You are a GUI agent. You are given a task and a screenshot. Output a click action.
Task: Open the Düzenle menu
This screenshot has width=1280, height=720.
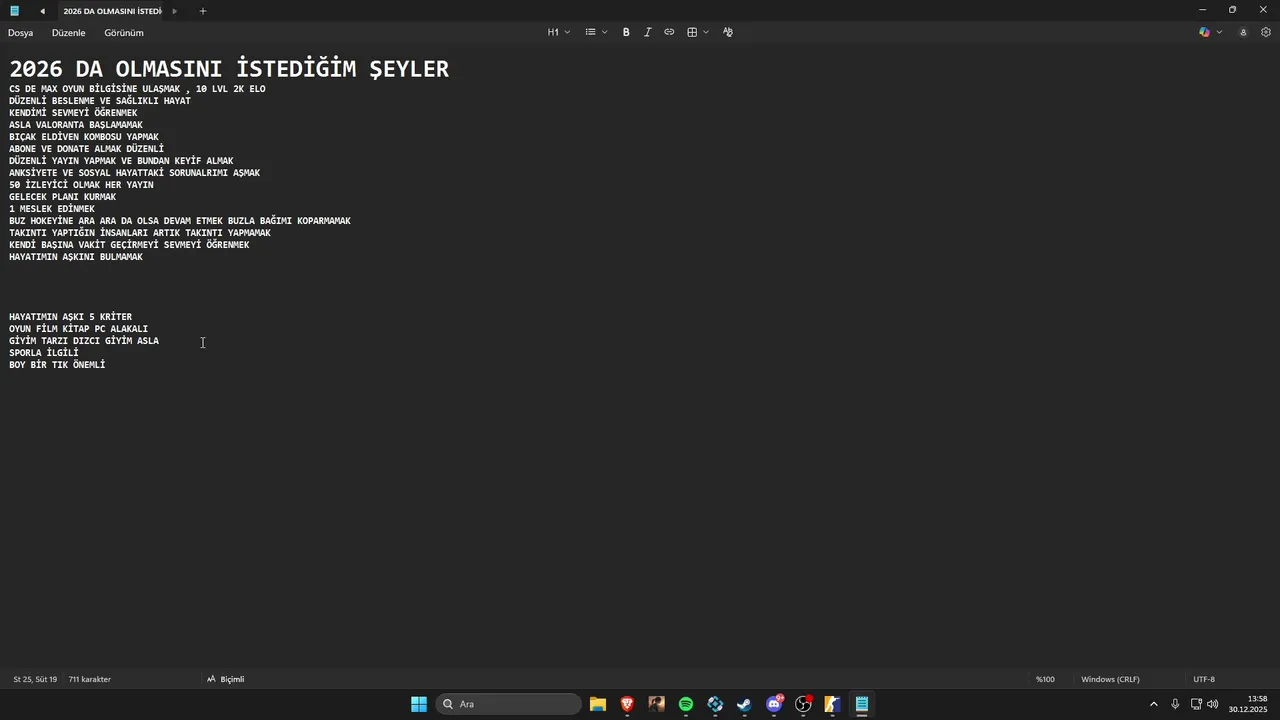tap(69, 33)
